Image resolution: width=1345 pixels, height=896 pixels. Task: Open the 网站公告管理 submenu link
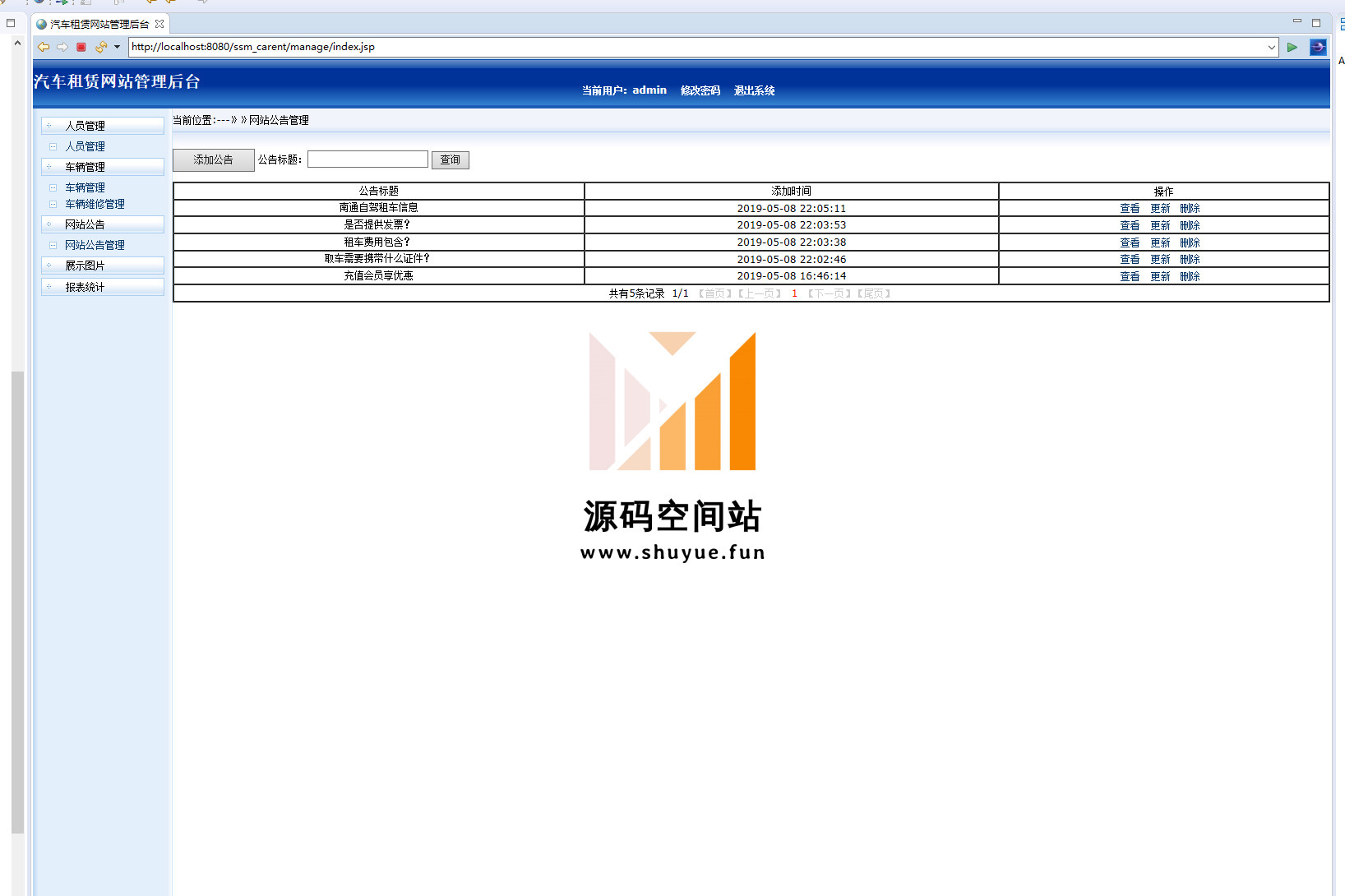95,245
